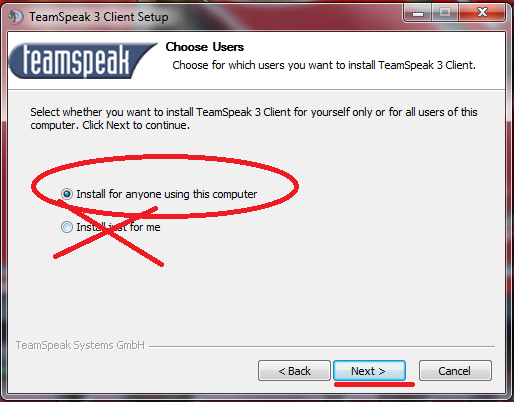
Task: Minimize the TeamSpeak 3 Client Setup window
Action: coord(418,13)
